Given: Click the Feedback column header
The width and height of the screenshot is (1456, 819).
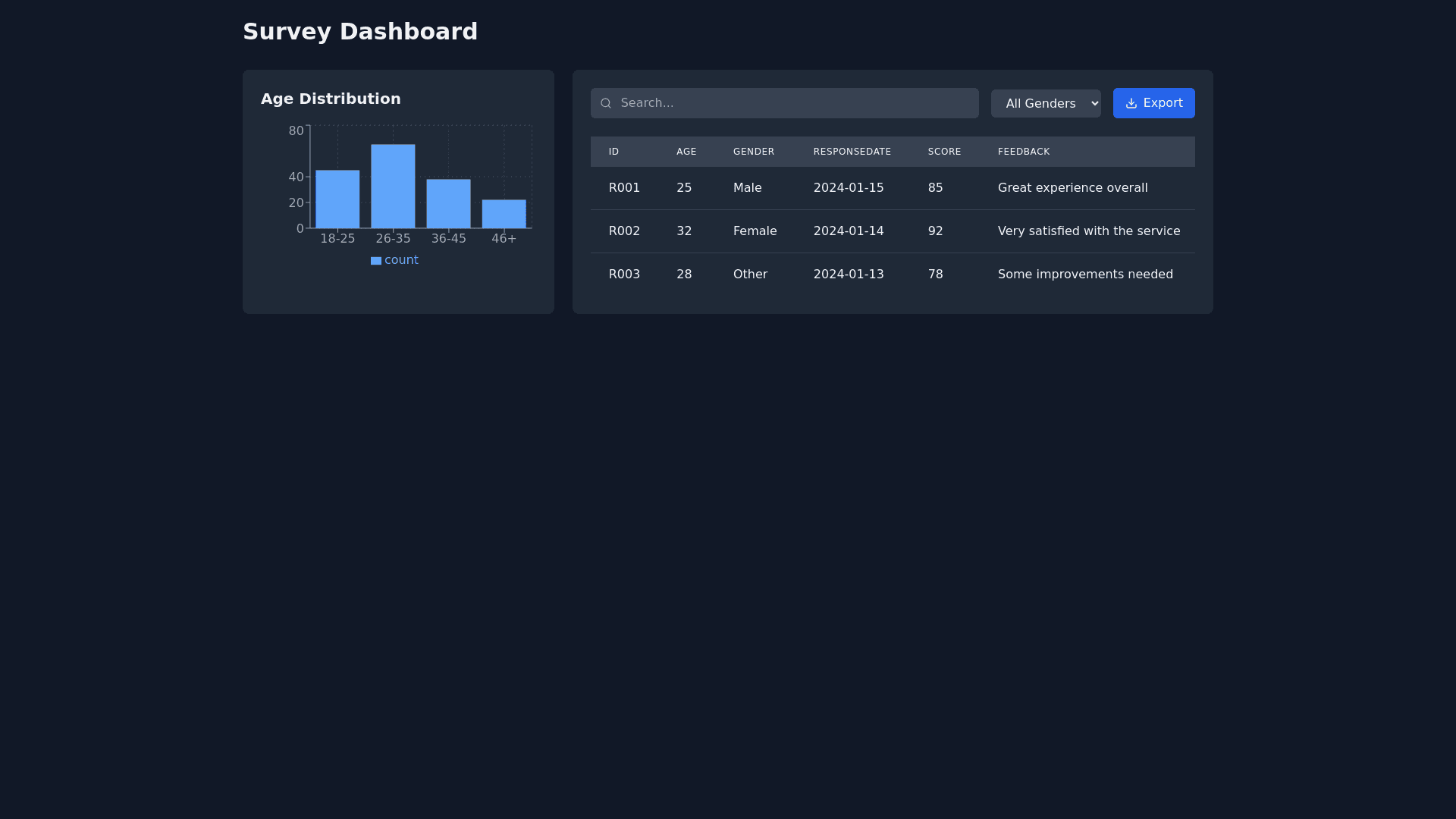Looking at the screenshot, I should [x=1023, y=152].
